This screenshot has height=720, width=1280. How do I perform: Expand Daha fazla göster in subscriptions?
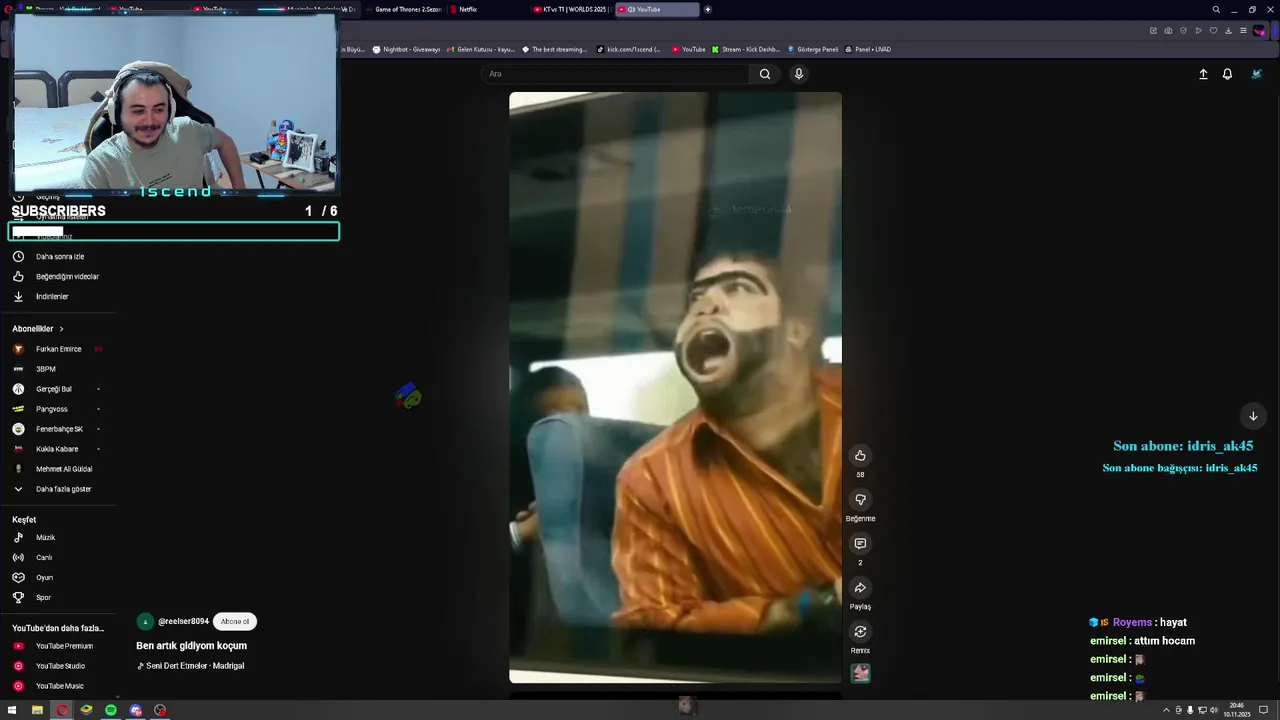coord(63,489)
